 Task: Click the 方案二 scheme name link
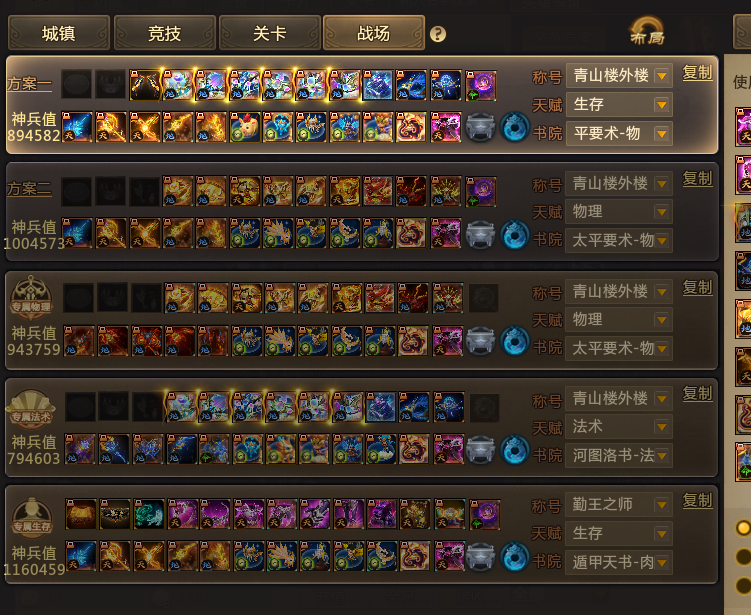(29, 188)
